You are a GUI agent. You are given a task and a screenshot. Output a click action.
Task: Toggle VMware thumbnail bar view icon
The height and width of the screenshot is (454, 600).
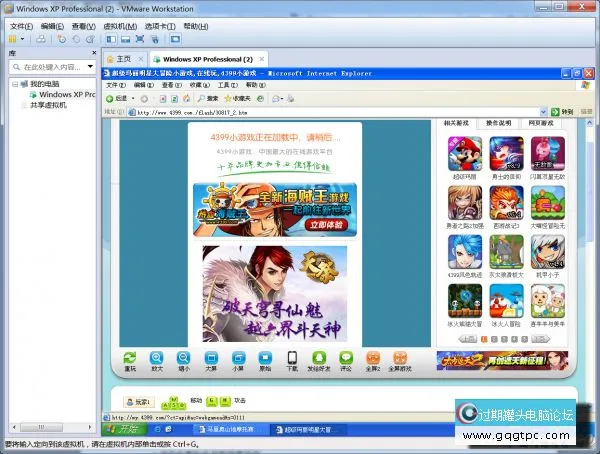(125, 39)
